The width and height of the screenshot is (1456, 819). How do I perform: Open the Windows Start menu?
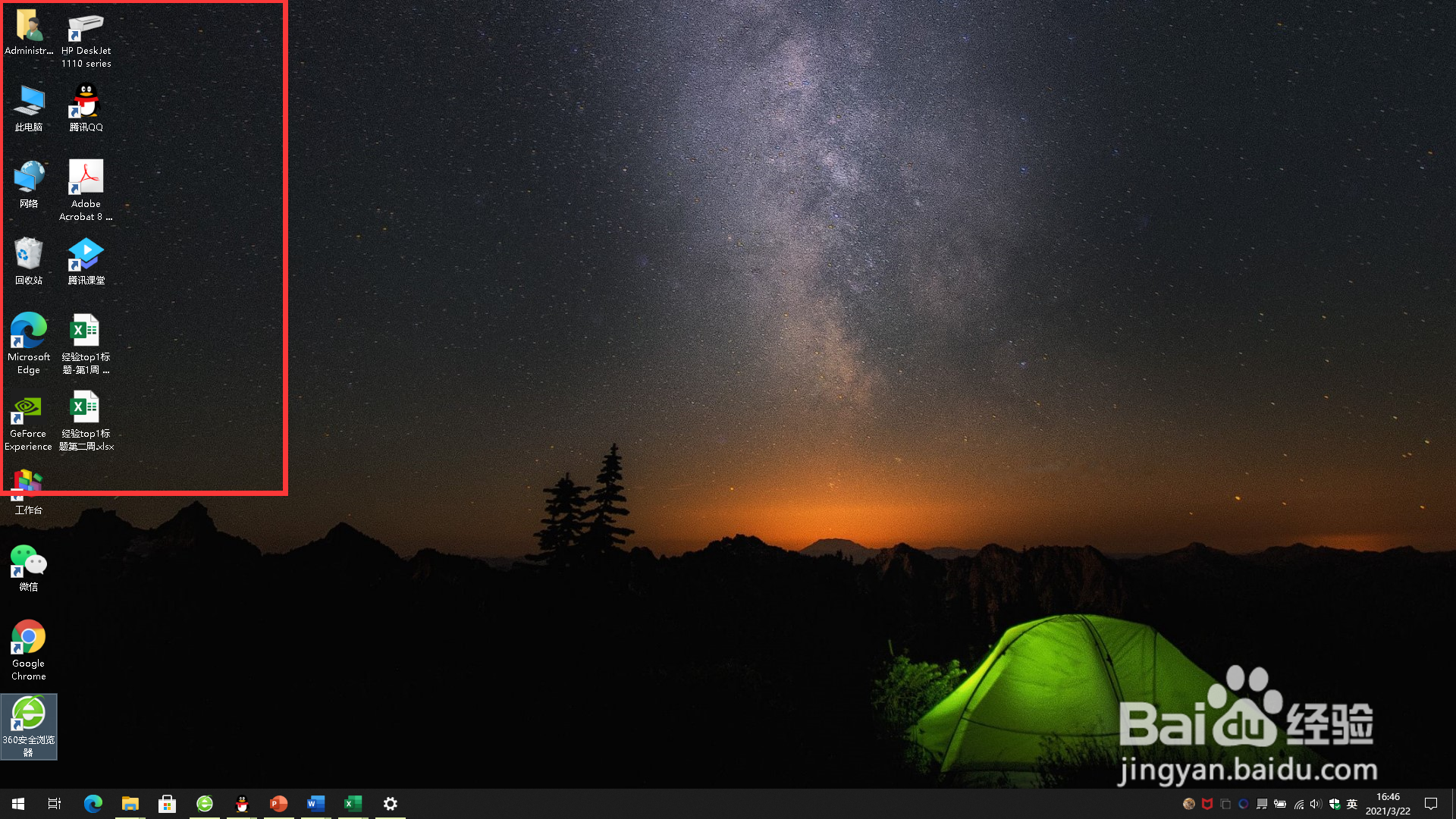coord(18,803)
